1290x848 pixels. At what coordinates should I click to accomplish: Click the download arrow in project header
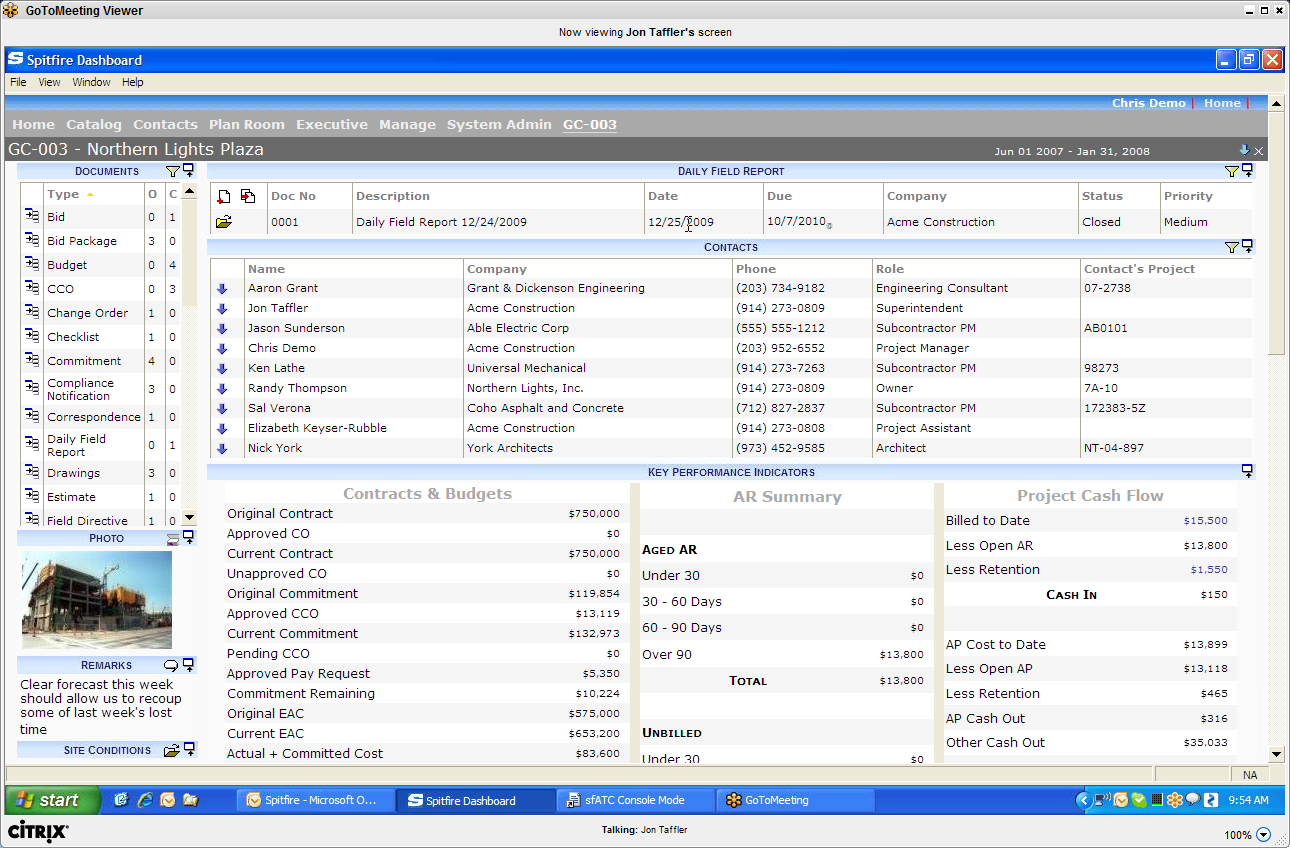(1244, 150)
